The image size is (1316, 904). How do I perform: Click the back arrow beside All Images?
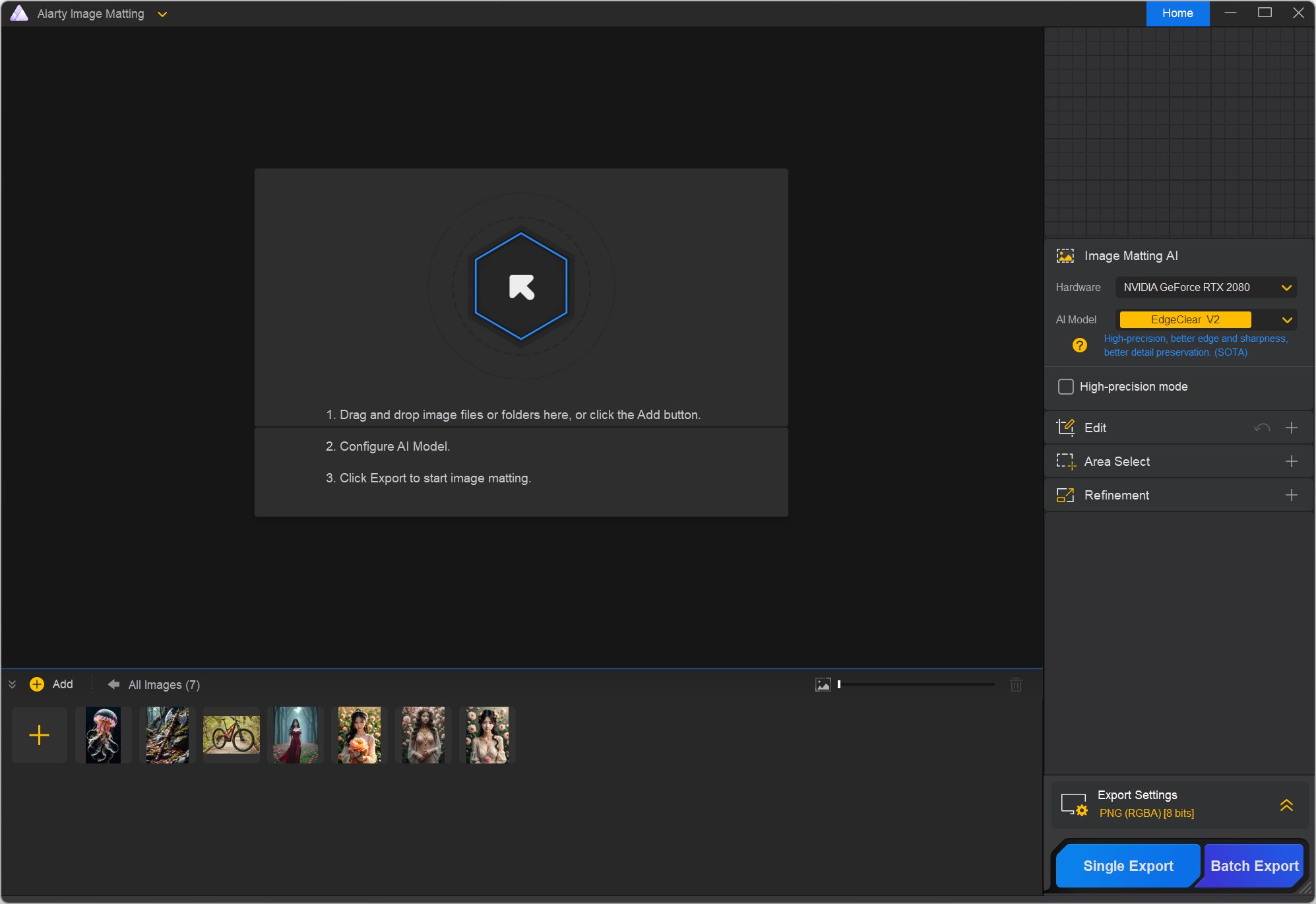[113, 684]
